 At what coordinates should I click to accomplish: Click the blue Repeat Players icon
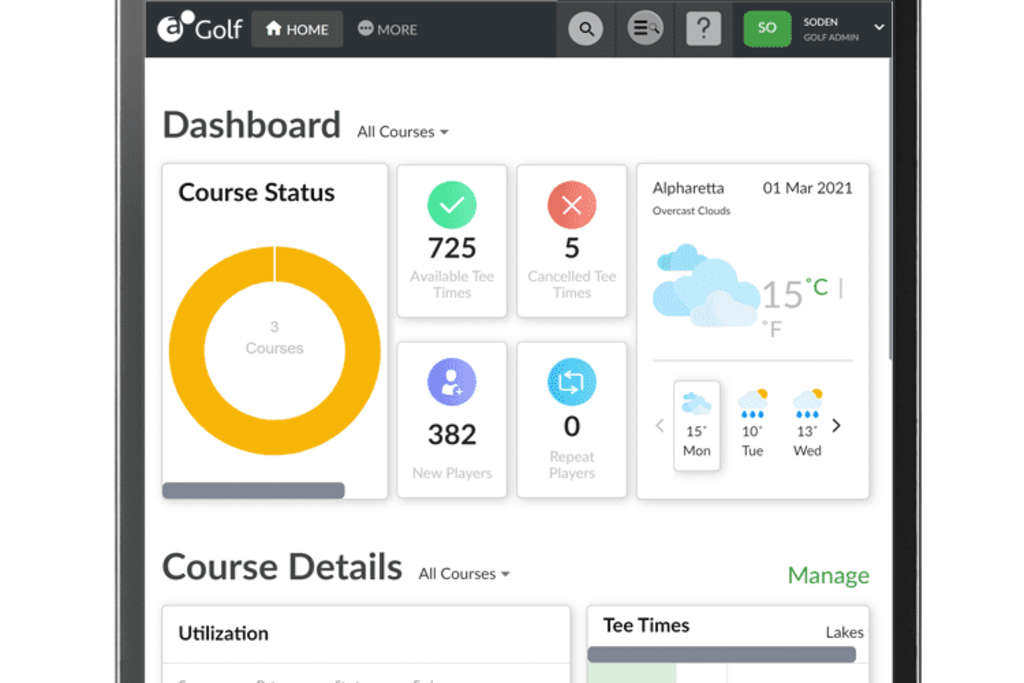click(x=572, y=382)
